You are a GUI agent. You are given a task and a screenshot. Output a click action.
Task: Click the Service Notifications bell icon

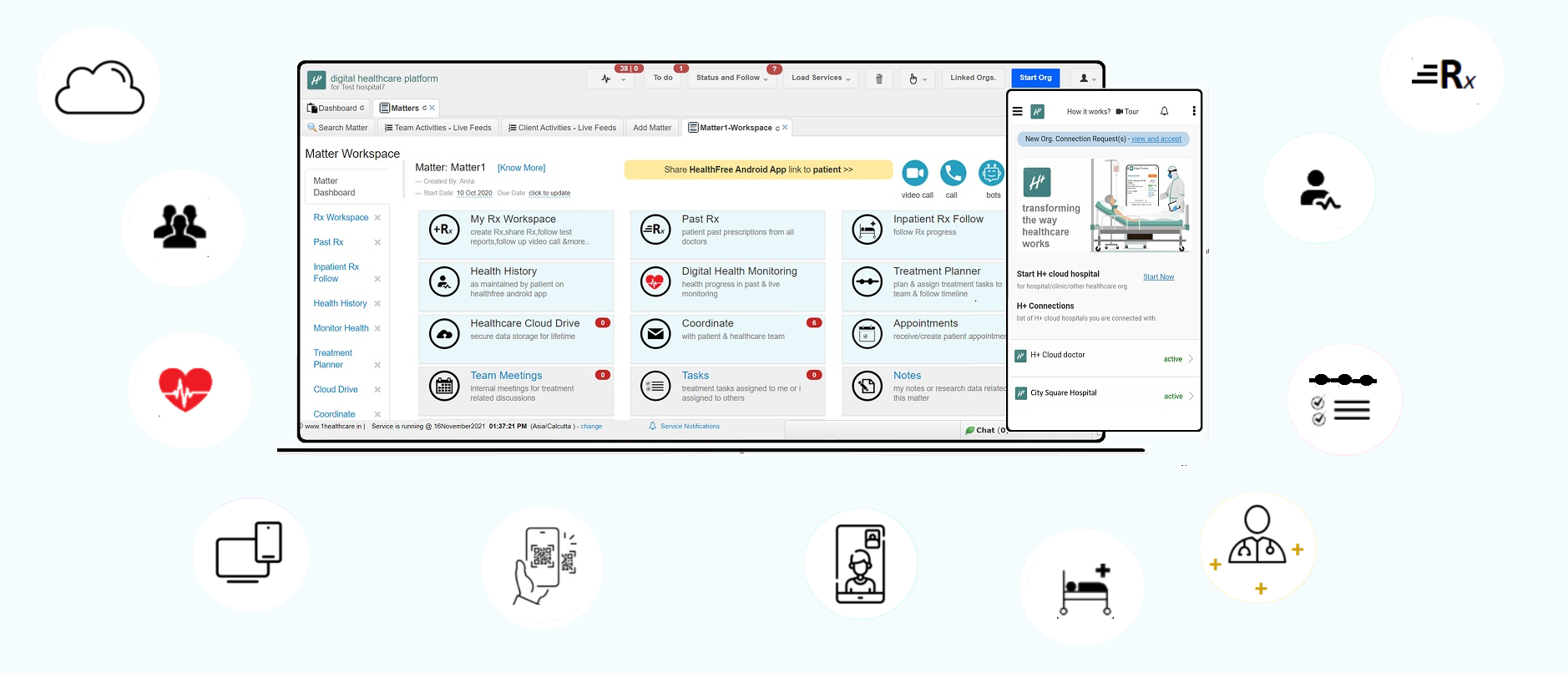[653, 426]
